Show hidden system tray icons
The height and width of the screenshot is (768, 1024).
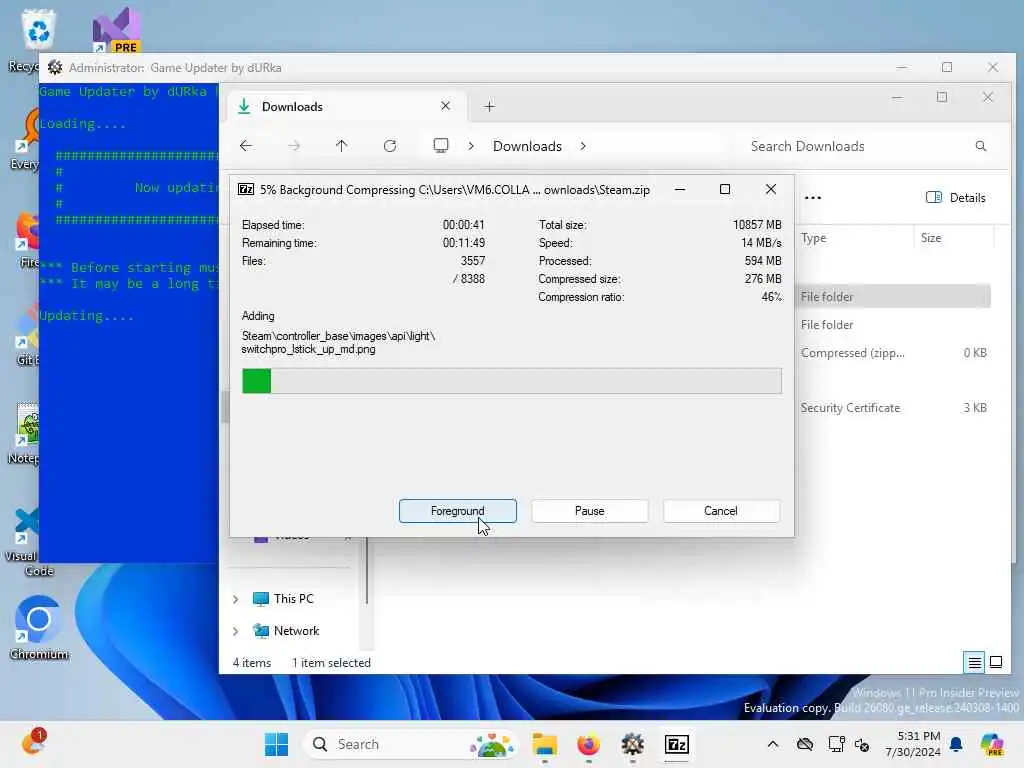(773, 744)
